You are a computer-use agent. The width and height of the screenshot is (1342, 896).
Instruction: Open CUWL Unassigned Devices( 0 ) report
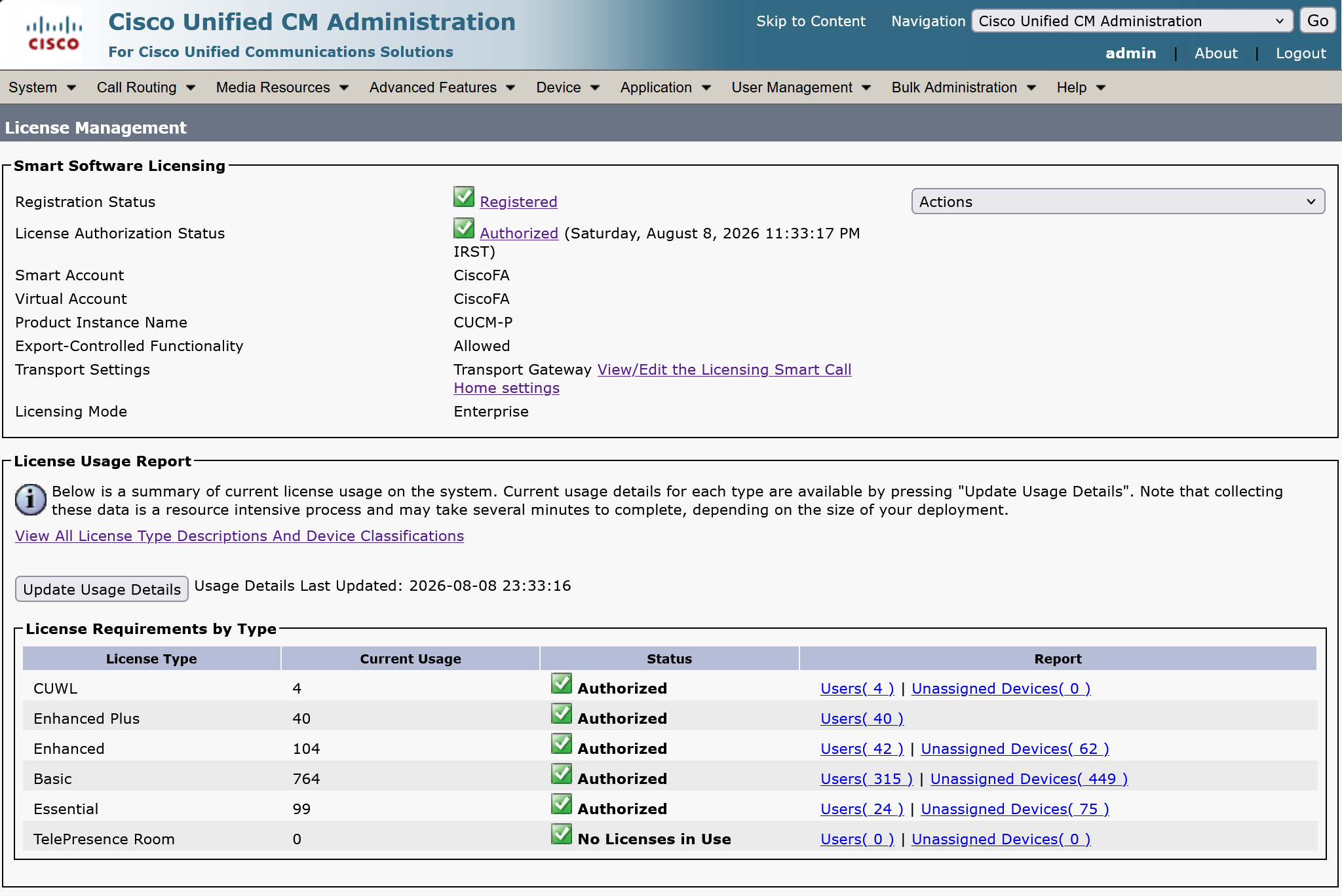click(x=1001, y=689)
